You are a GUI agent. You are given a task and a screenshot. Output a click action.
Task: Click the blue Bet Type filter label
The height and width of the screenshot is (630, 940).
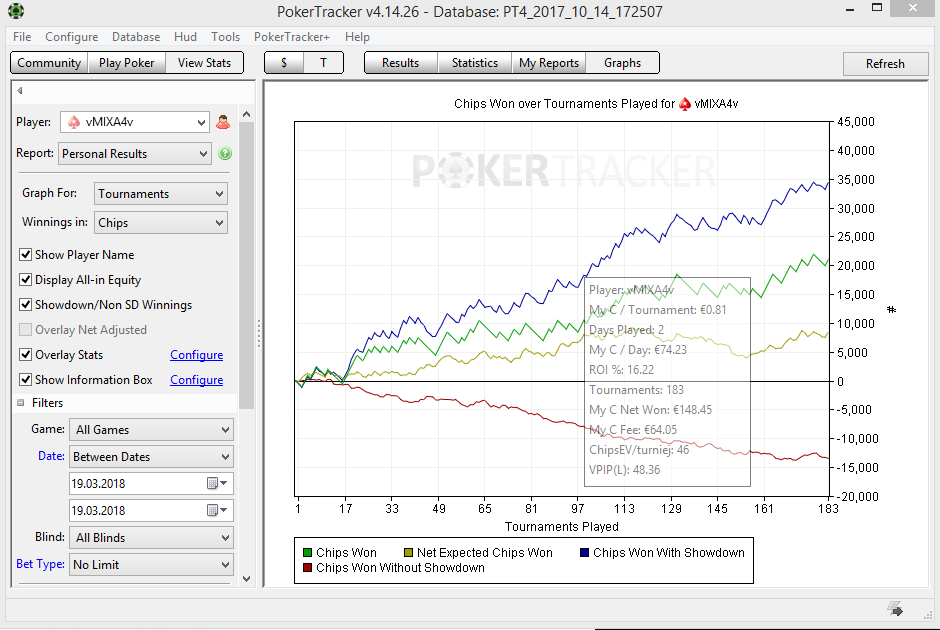point(40,564)
